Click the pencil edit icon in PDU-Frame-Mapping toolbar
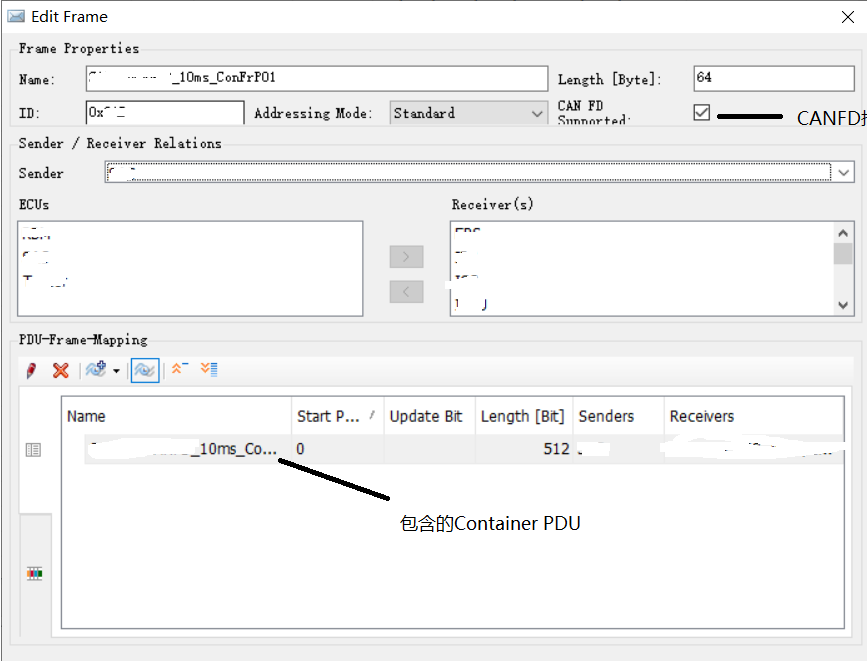This screenshot has height=661, width=867. point(32,370)
